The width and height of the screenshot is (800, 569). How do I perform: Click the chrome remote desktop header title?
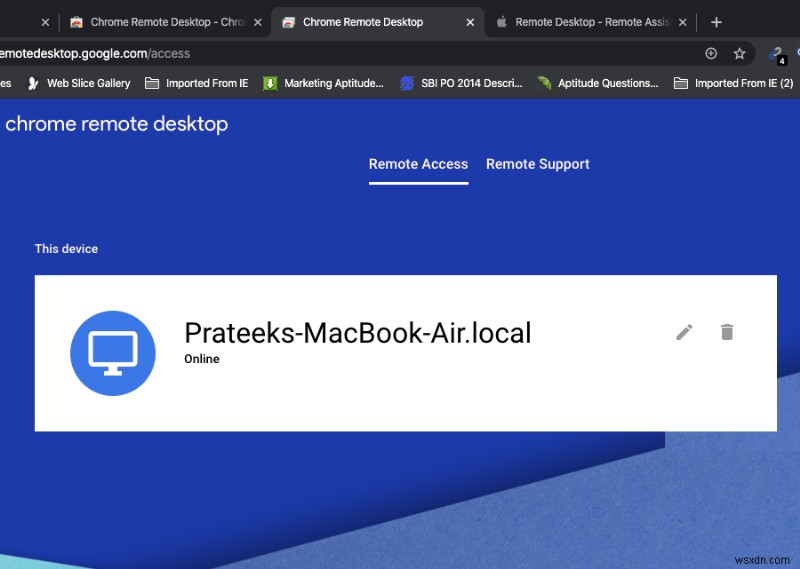point(116,124)
